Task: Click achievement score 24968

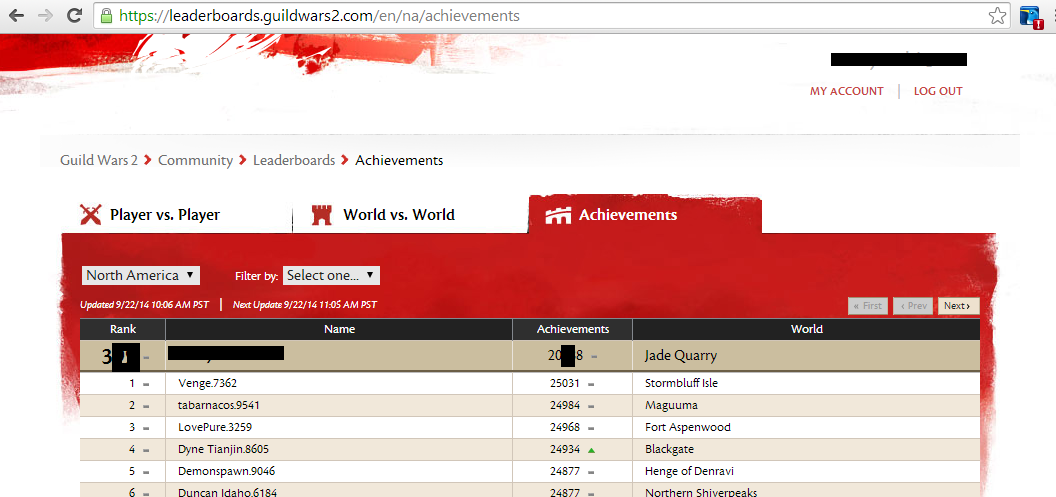Action: point(564,428)
